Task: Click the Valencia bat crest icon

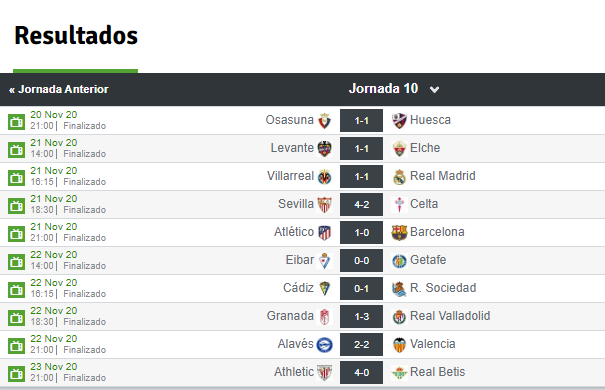Action: pos(399,344)
